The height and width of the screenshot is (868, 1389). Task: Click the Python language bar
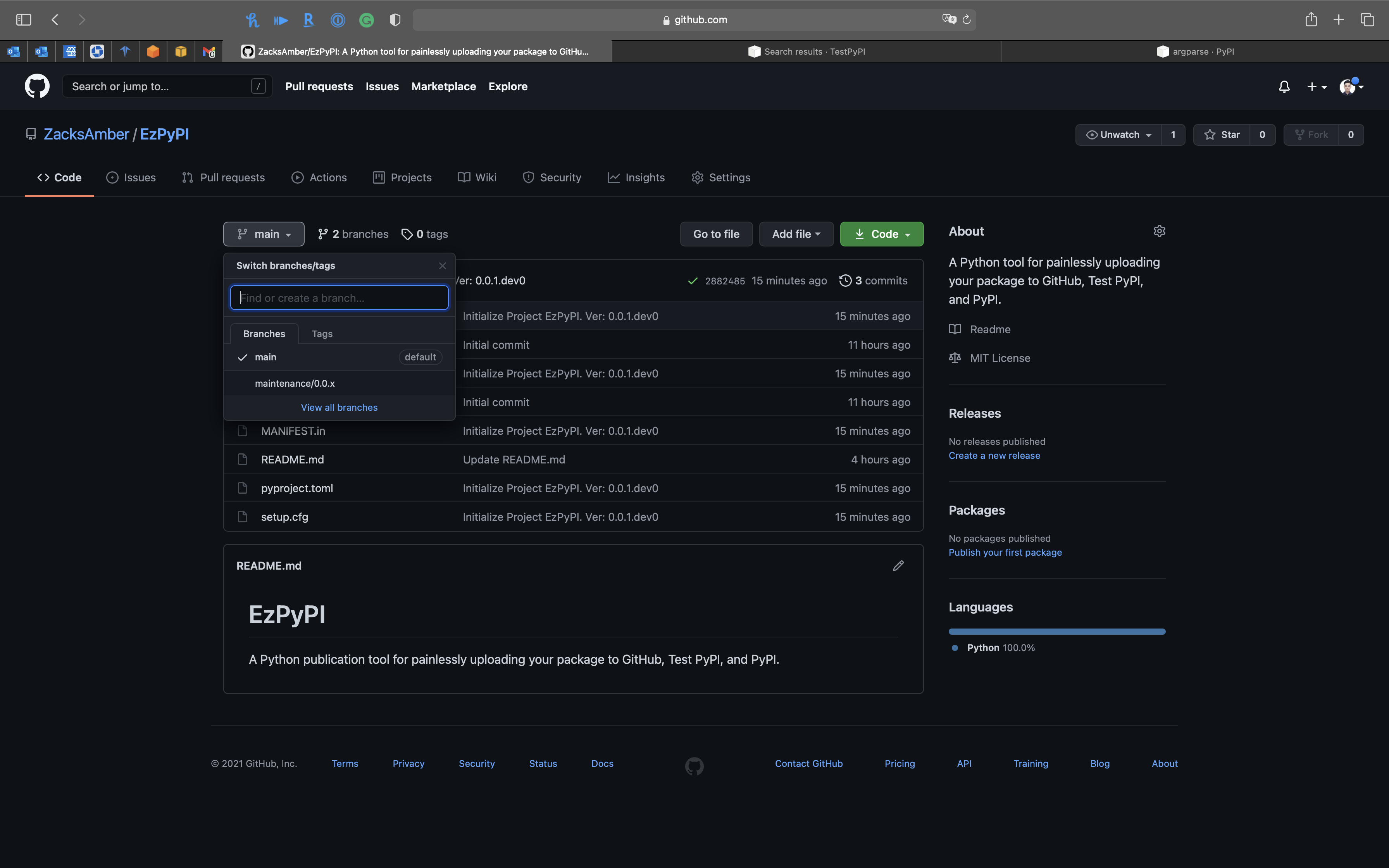coord(1057,632)
